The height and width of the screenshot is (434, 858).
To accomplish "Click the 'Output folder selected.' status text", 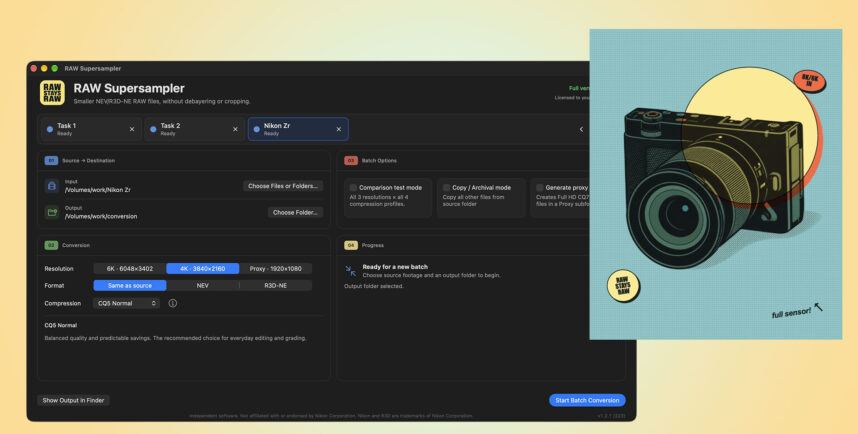I will point(374,286).
